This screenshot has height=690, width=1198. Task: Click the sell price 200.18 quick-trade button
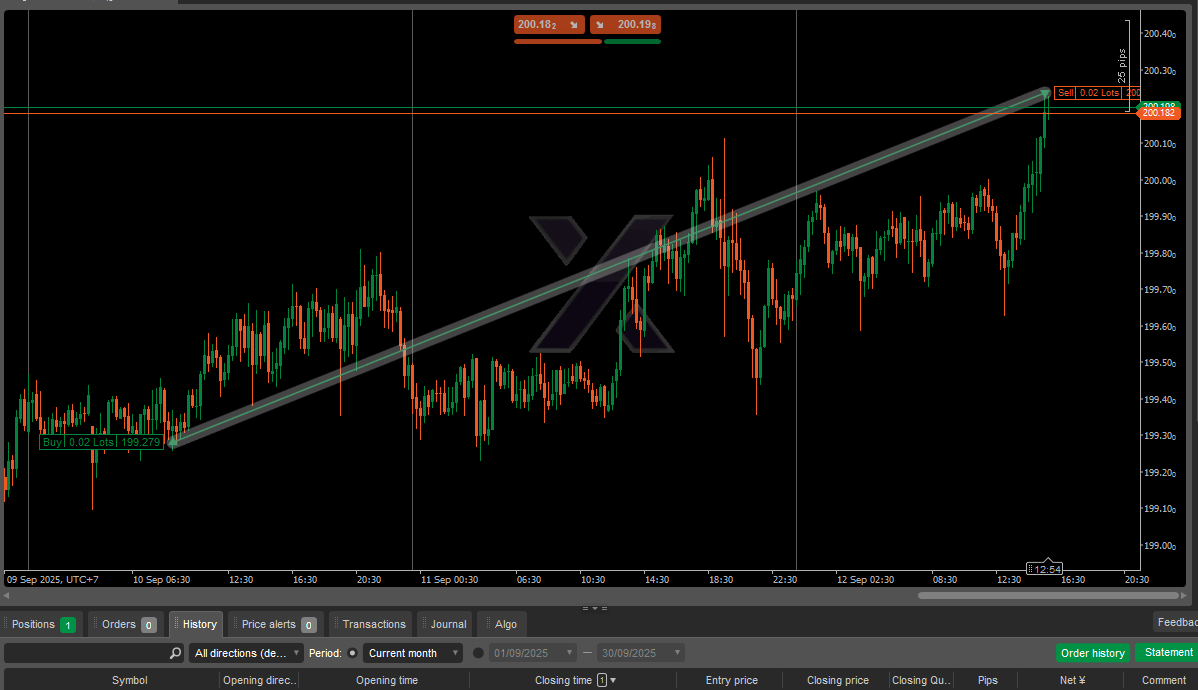tap(549, 25)
